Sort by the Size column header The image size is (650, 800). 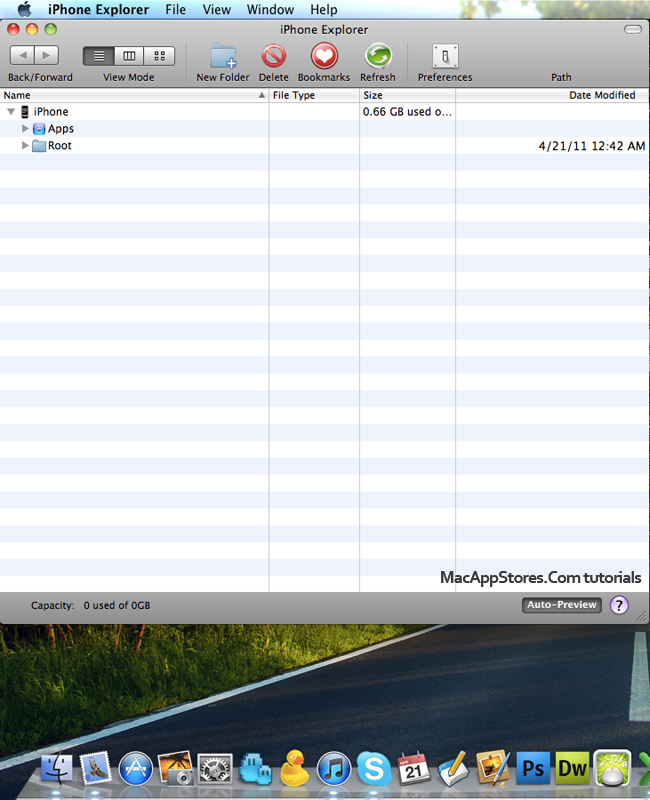407,95
